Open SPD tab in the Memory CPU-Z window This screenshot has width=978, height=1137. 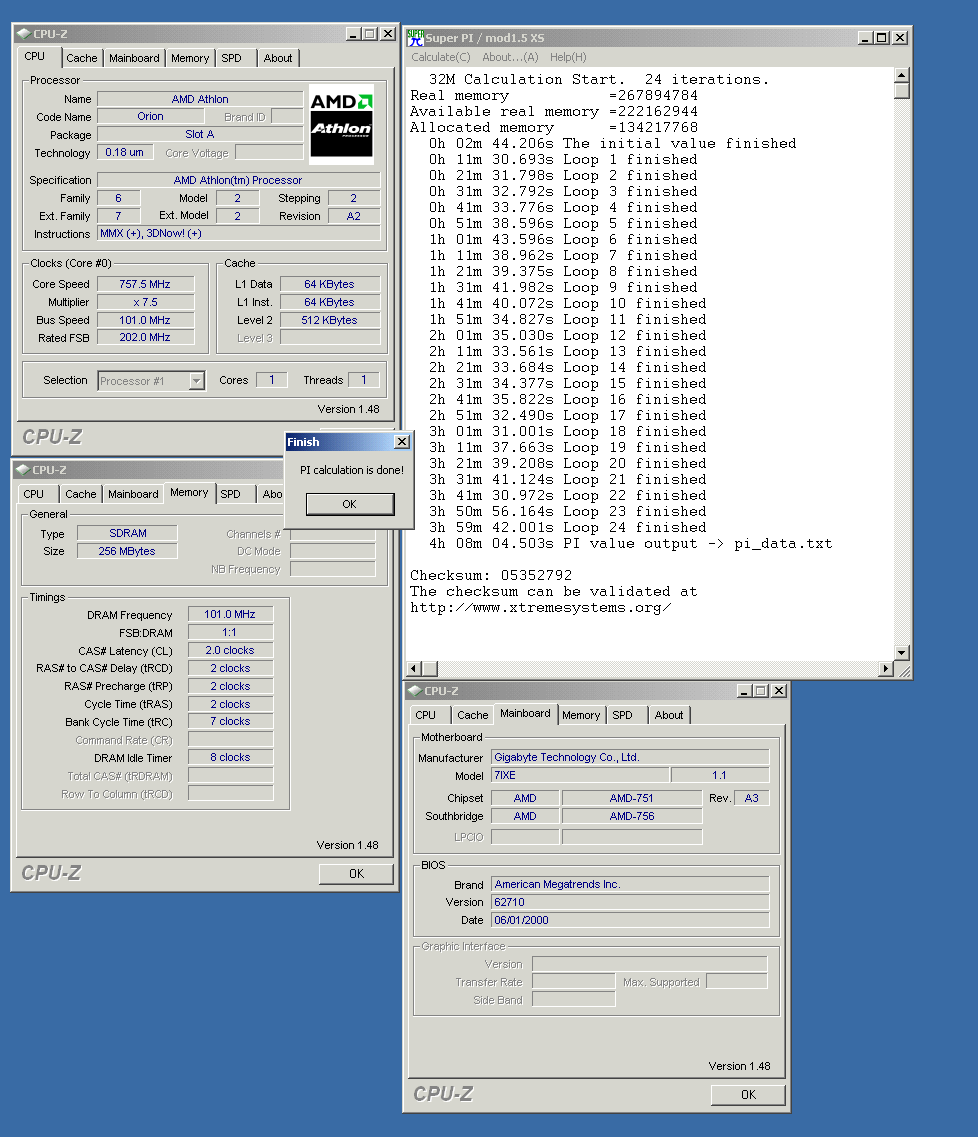pos(231,494)
